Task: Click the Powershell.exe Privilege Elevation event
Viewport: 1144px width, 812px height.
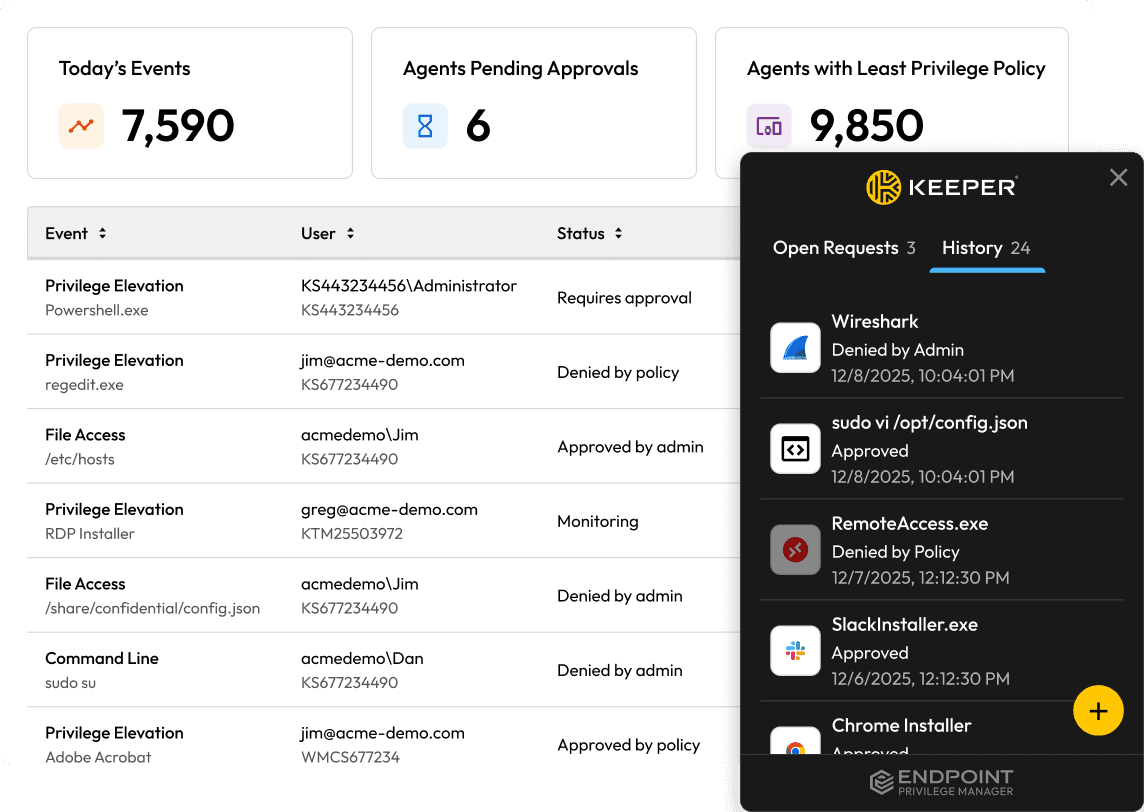Action: (114, 297)
